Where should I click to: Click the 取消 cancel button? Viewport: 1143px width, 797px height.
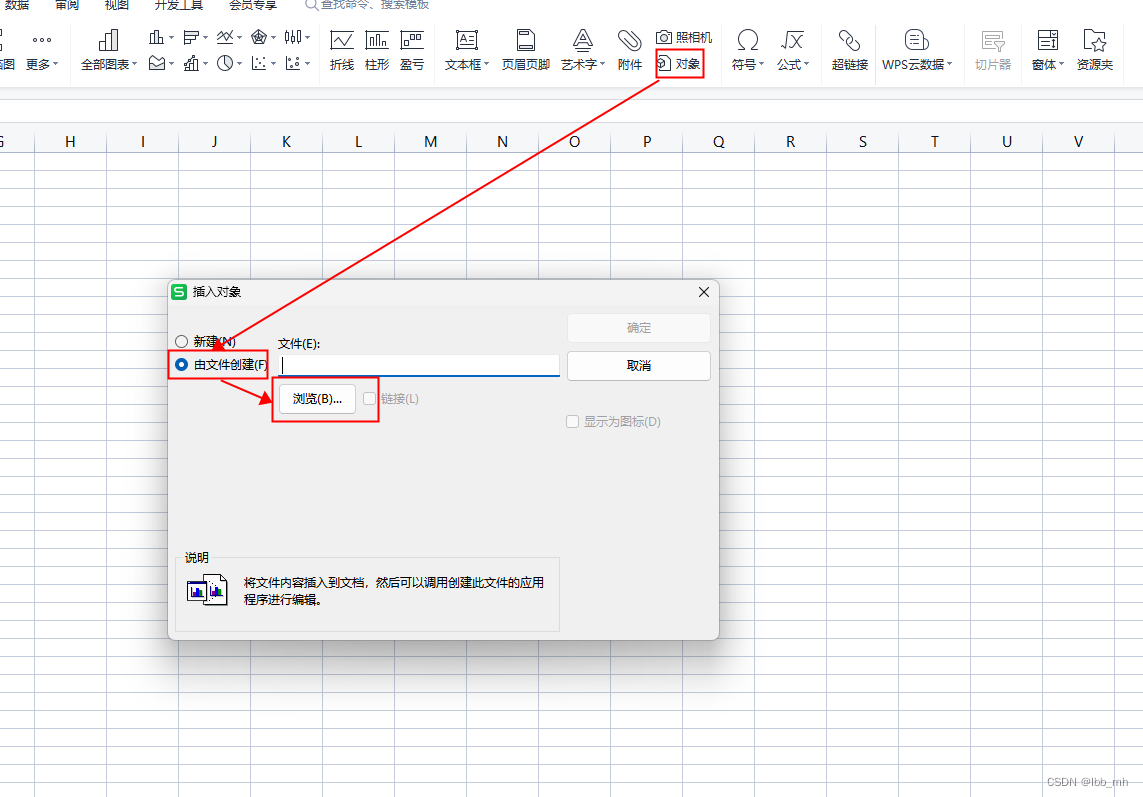pos(639,365)
